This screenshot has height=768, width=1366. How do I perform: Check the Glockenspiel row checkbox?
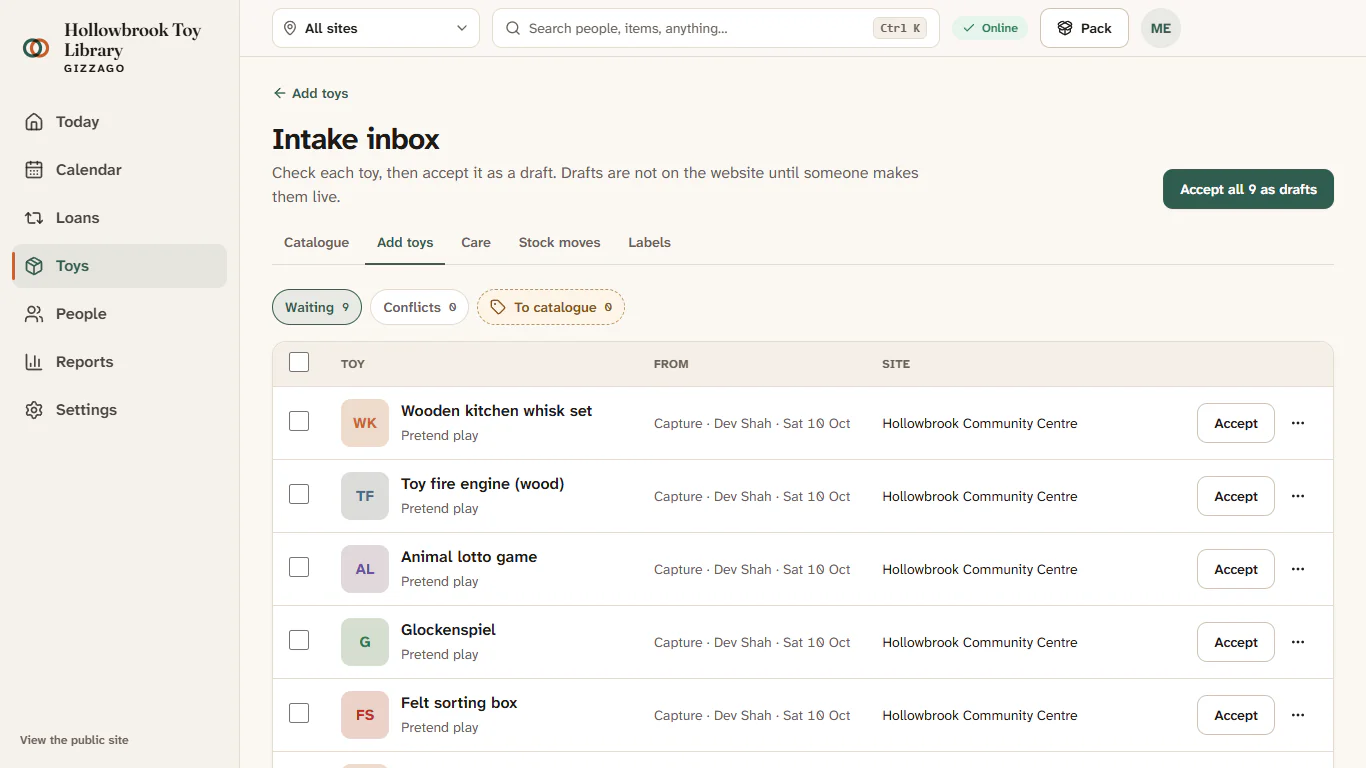299,640
